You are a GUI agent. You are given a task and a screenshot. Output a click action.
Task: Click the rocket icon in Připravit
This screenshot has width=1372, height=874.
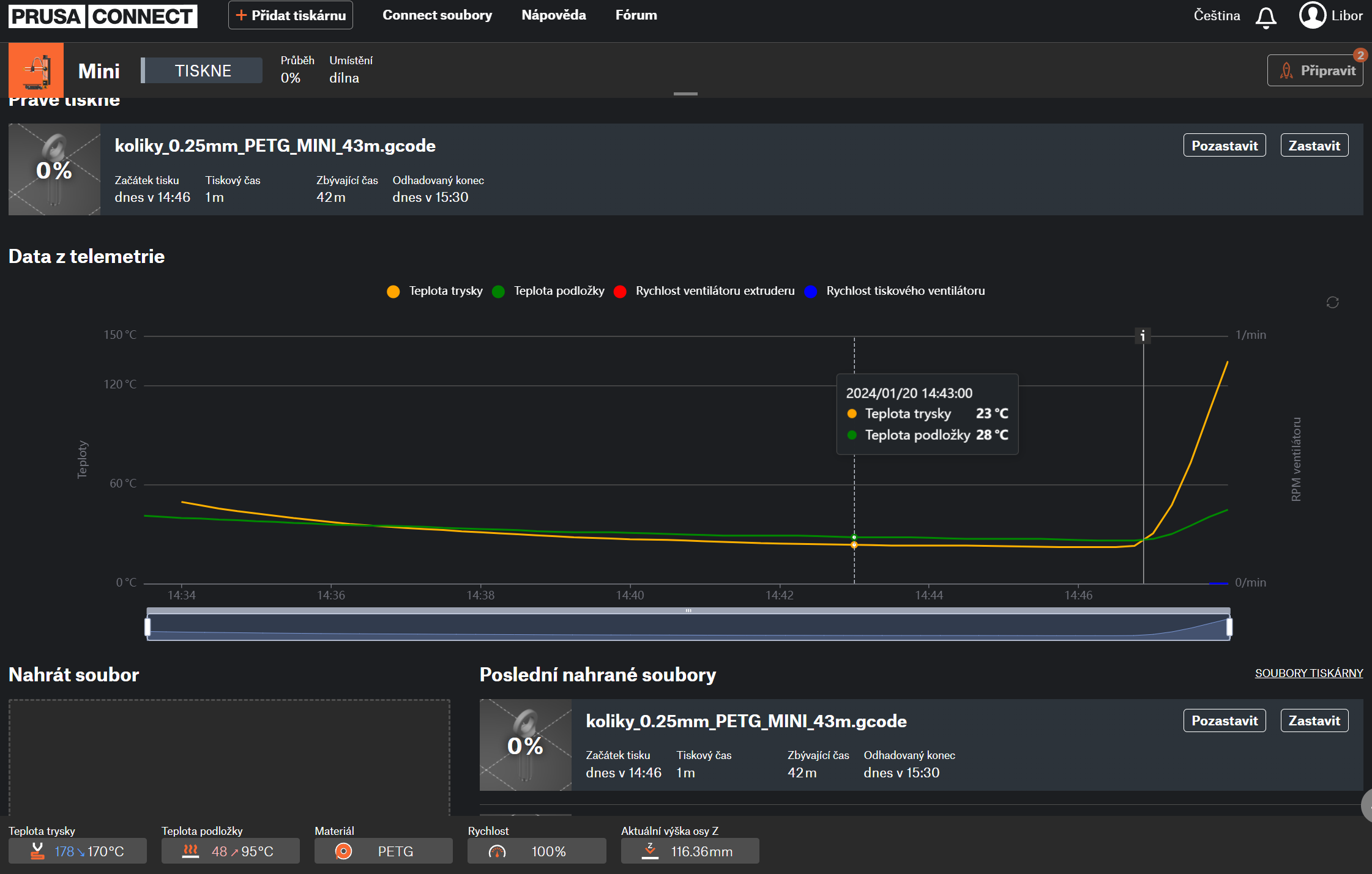coord(1286,71)
